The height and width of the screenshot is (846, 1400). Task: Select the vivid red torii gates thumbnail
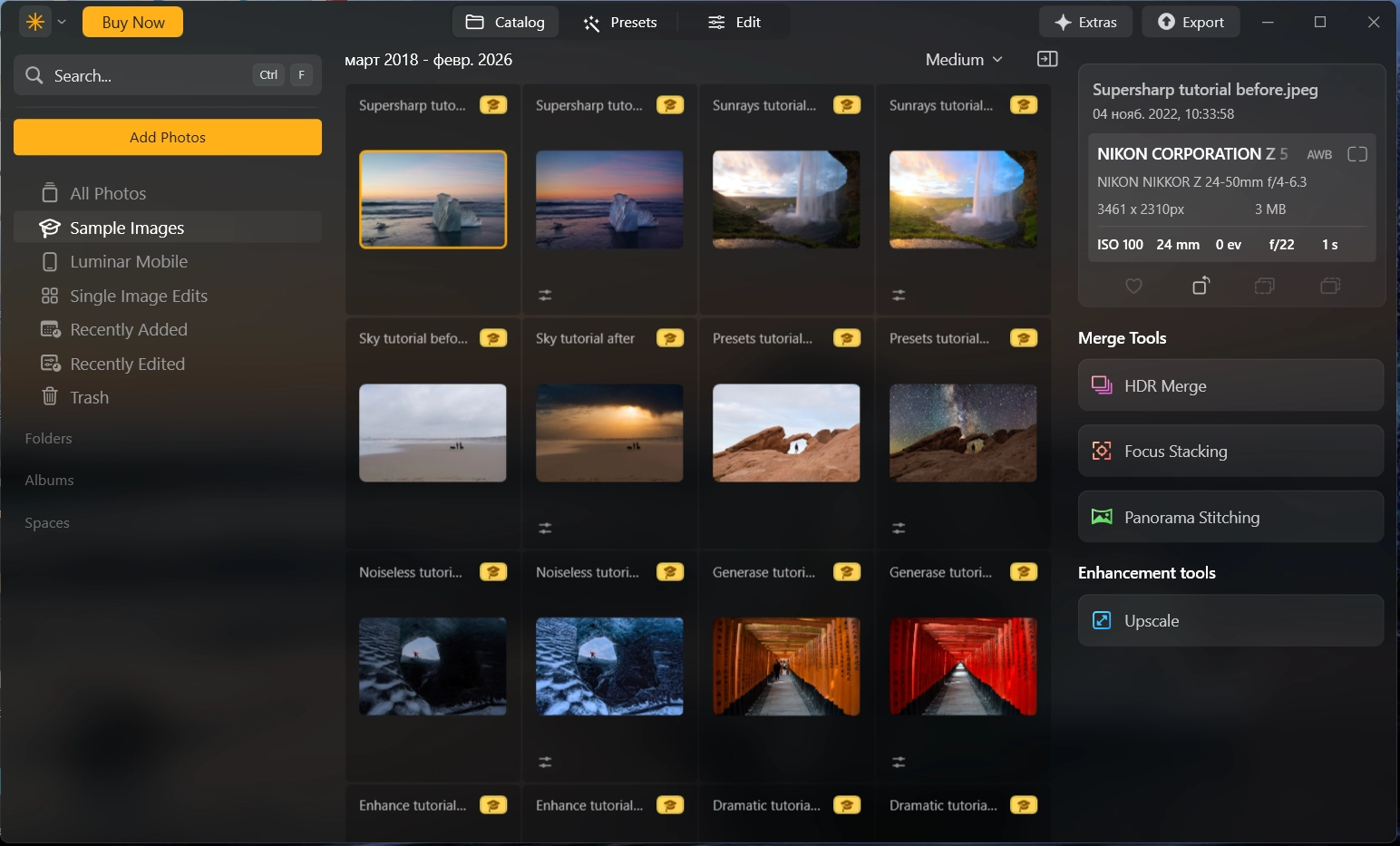coord(963,666)
